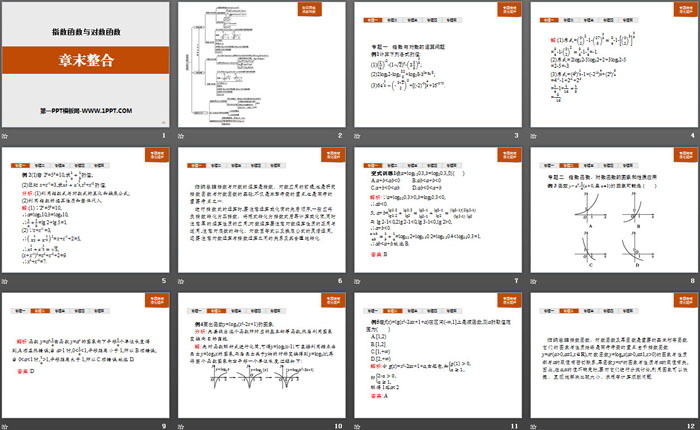Click animation star icon under slide 11

click(357, 426)
